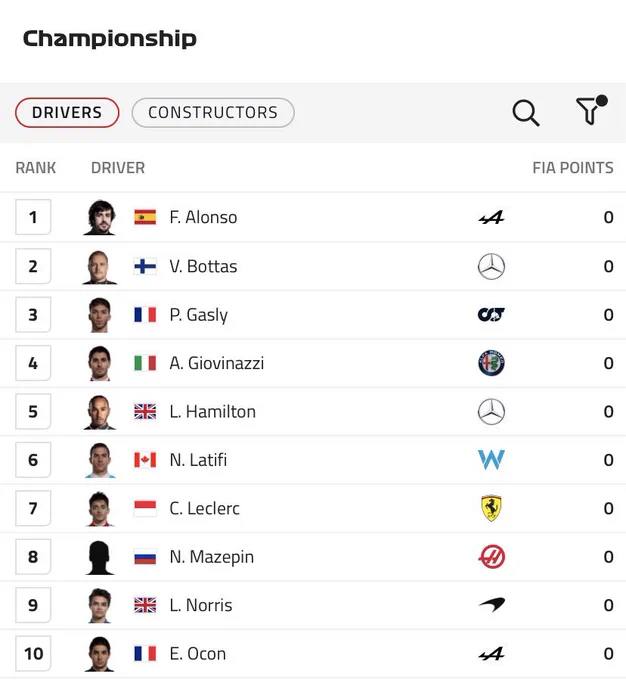The width and height of the screenshot is (626, 680).
Task: Select the Drivers tab
Action: coord(67,113)
